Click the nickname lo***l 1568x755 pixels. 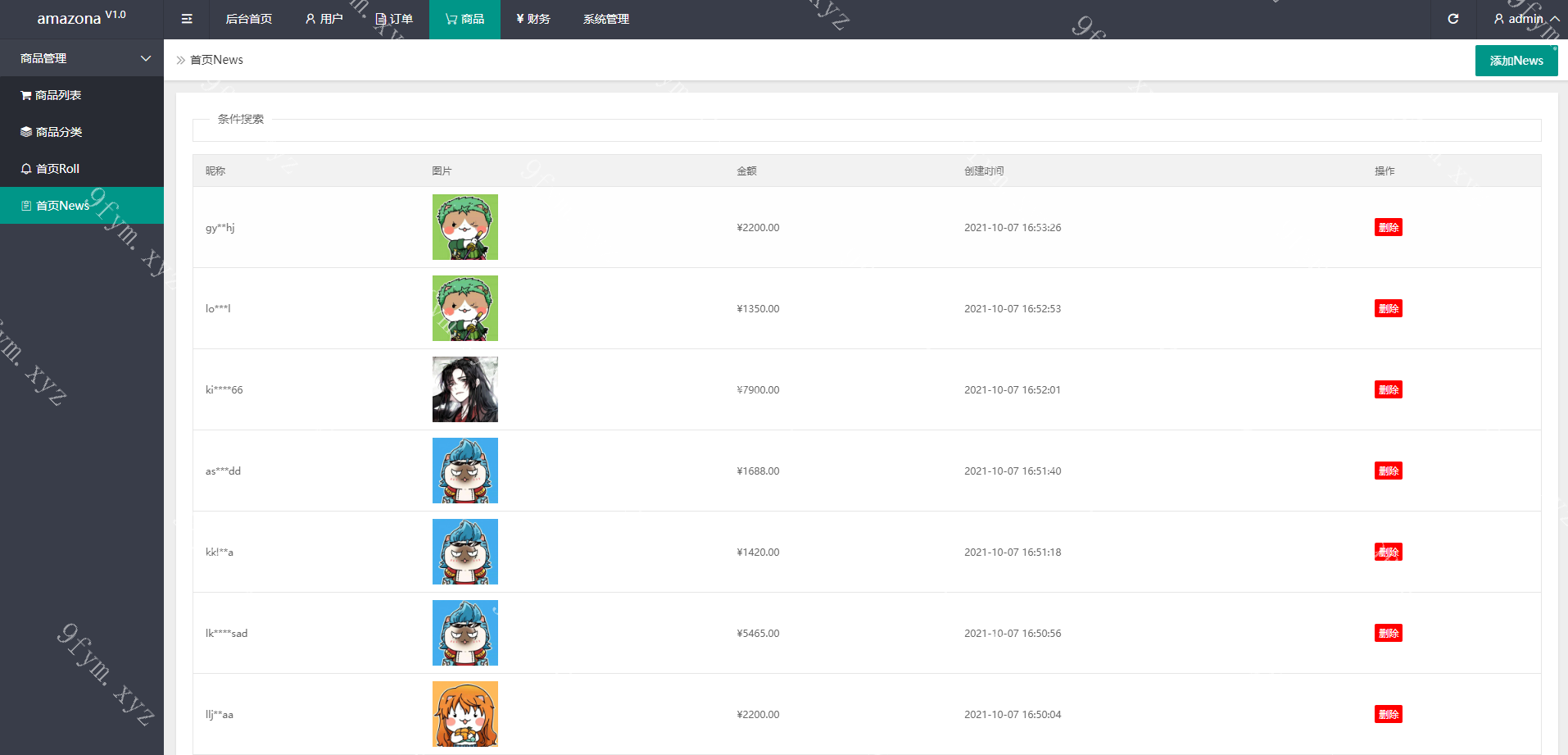pos(218,308)
